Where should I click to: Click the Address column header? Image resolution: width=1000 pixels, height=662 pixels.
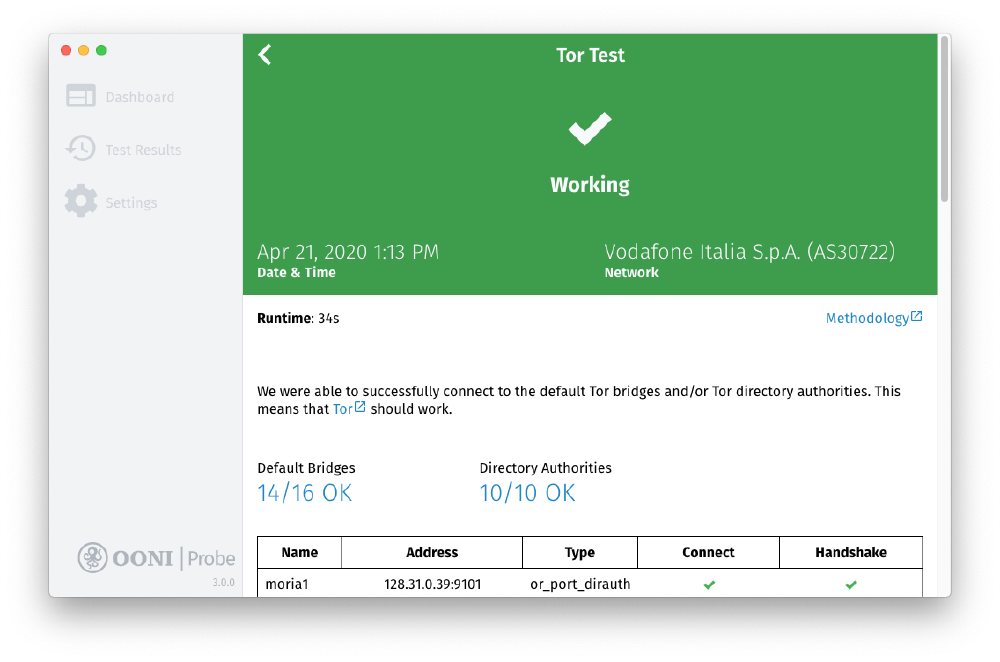[x=431, y=551]
